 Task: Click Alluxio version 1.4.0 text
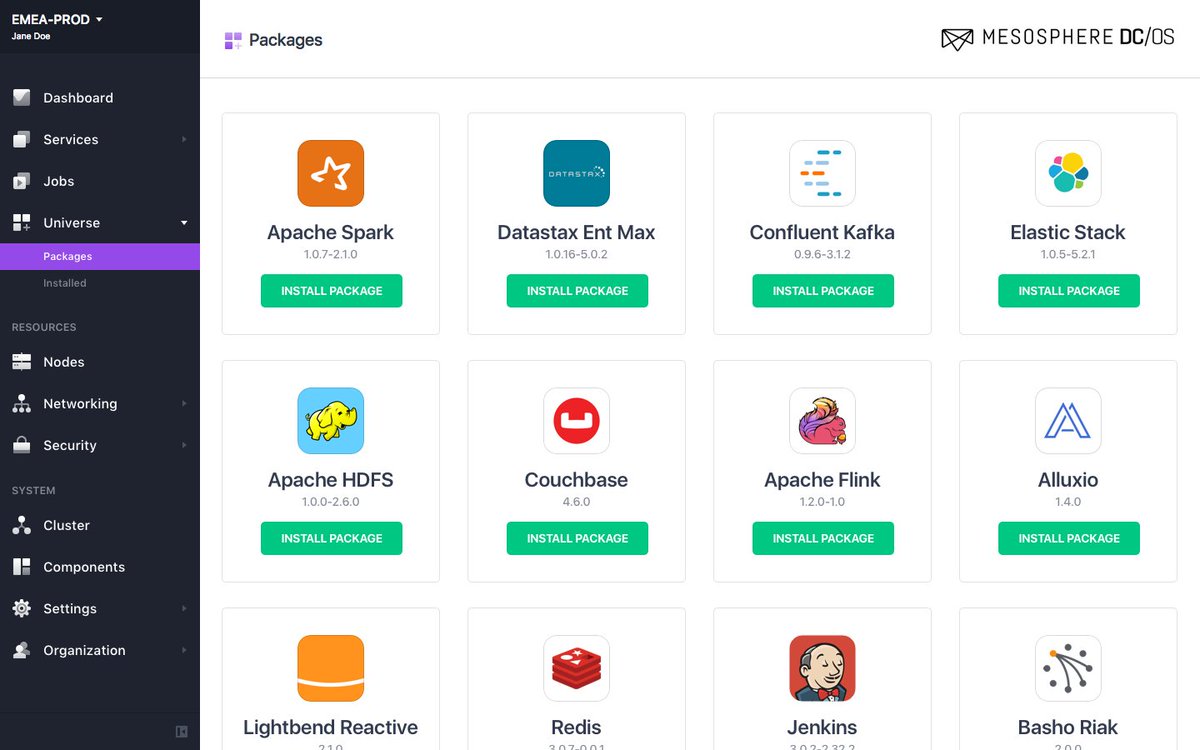click(x=1068, y=502)
